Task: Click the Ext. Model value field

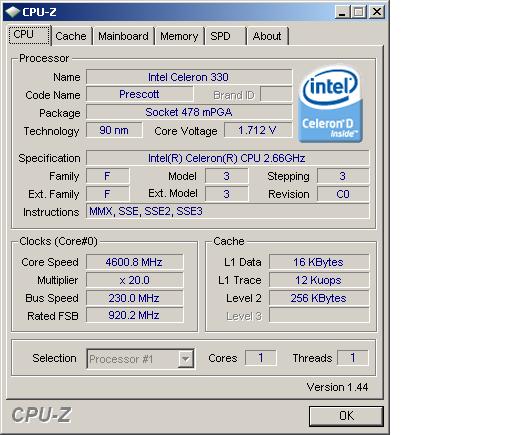Action: [x=227, y=194]
